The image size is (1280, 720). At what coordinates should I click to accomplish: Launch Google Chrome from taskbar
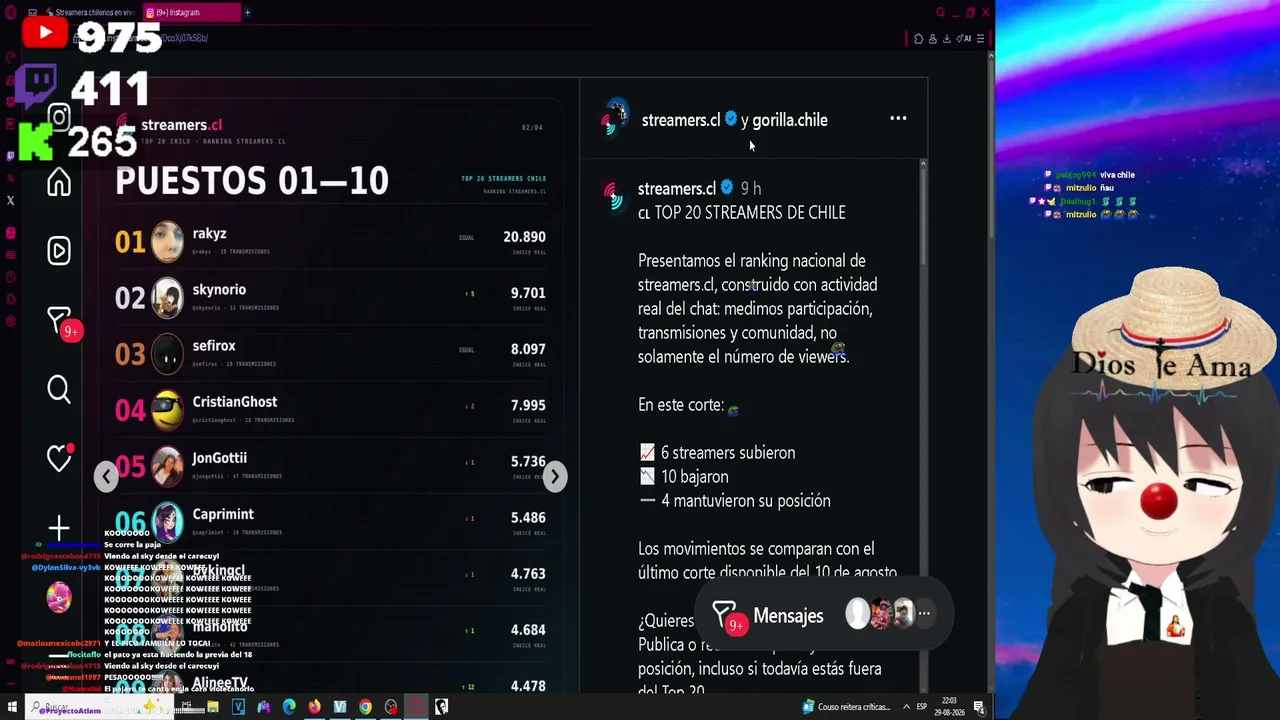[x=365, y=707]
